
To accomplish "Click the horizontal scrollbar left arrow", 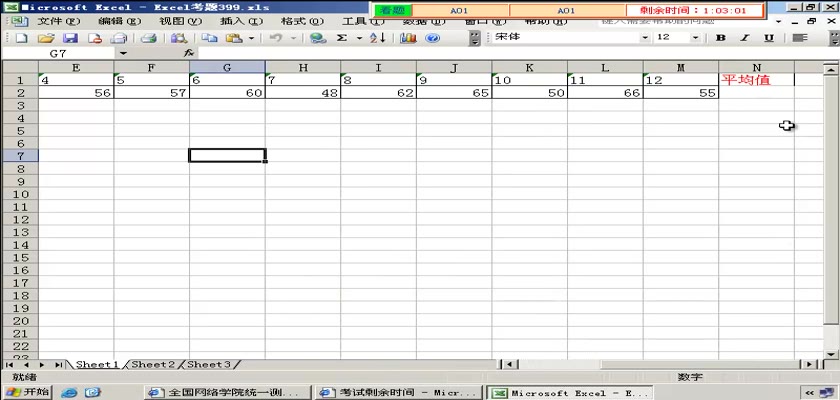I will pyautogui.click(x=508, y=365).
